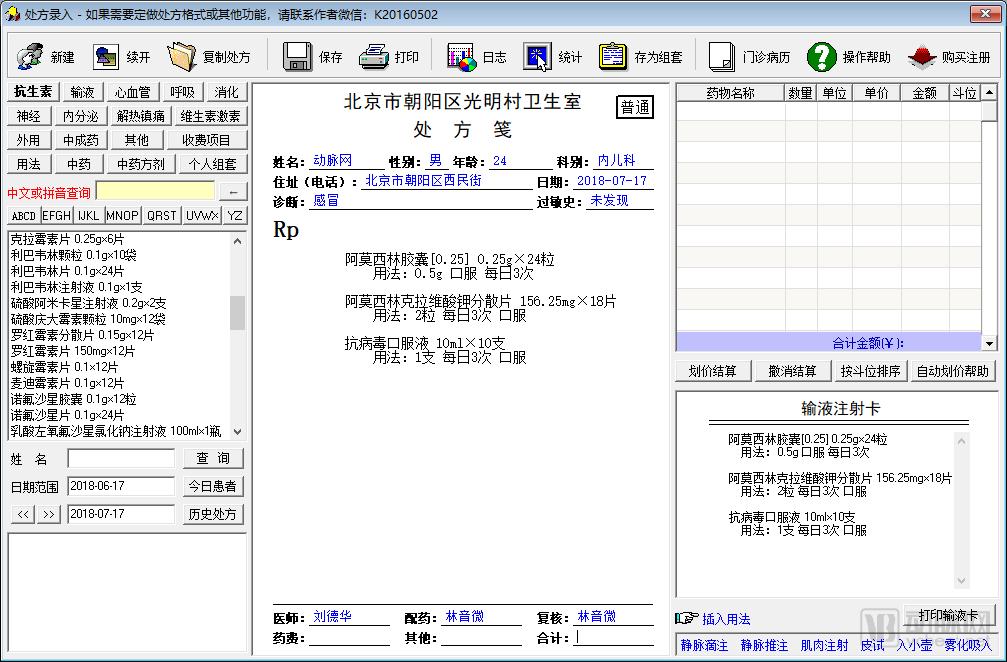
Task: Select 诺氟沙星胶囊 0.1g×12粒
Action: [x=73, y=399]
